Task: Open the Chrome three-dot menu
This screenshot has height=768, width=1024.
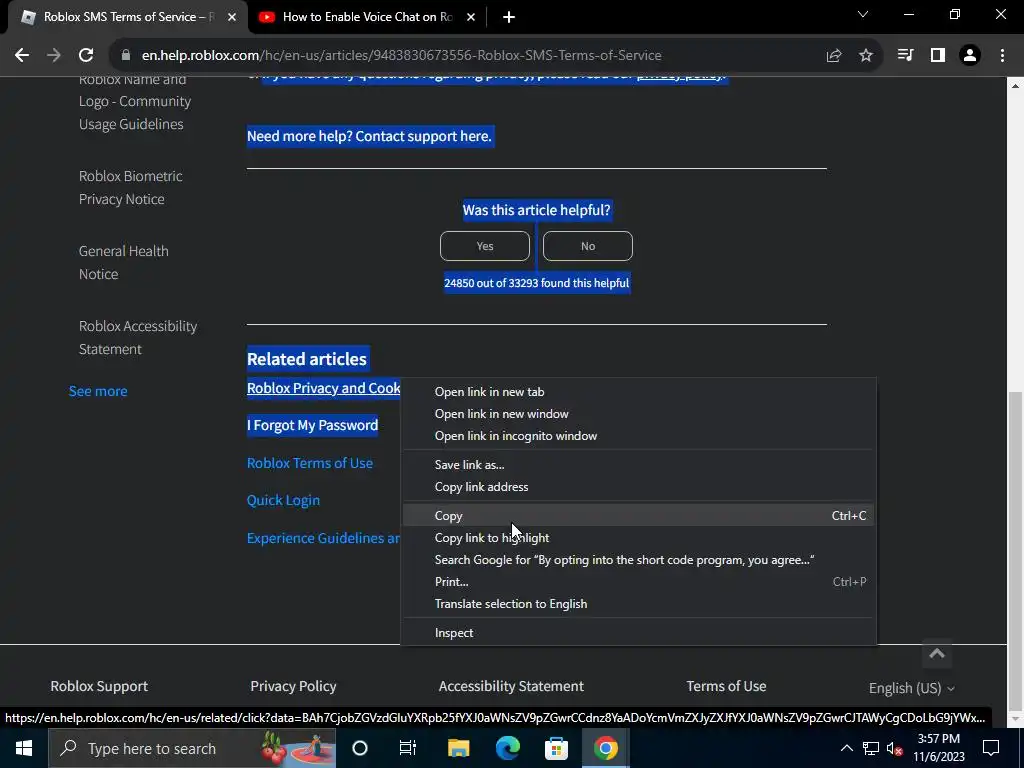Action: click(x=1002, y=56)
